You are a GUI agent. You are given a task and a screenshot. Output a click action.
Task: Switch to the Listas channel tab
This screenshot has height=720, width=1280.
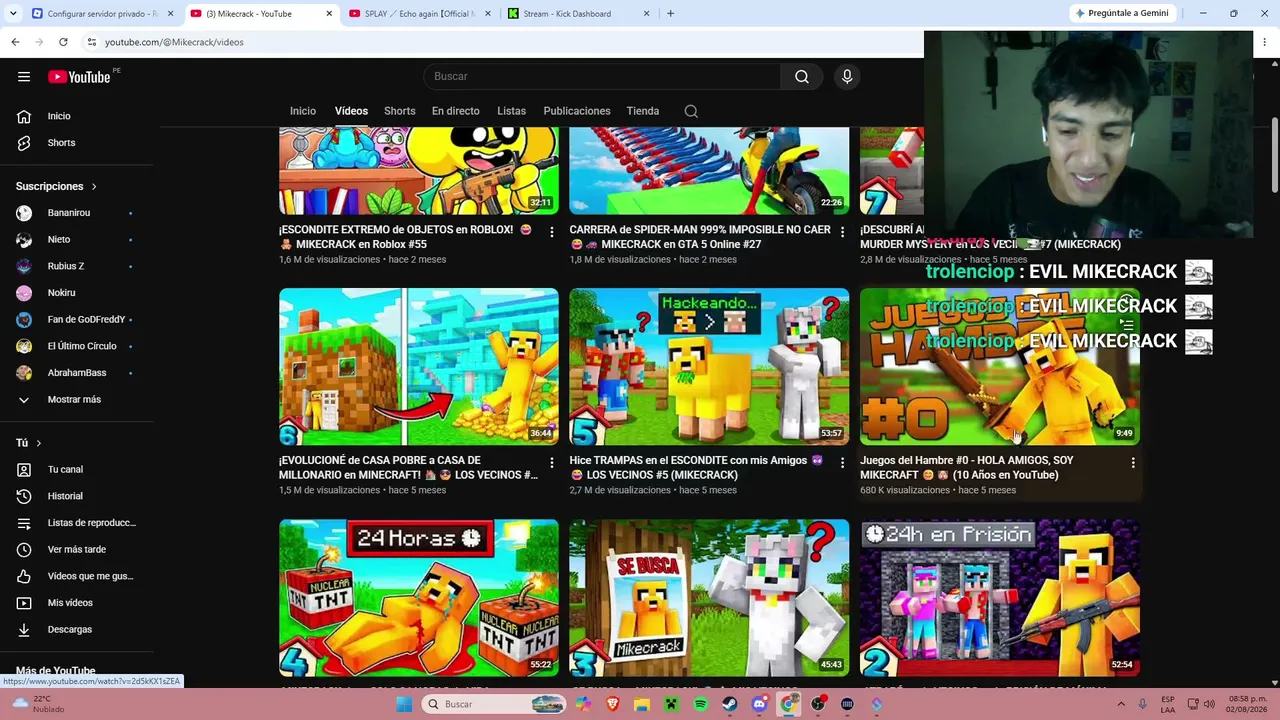(511, 111)
